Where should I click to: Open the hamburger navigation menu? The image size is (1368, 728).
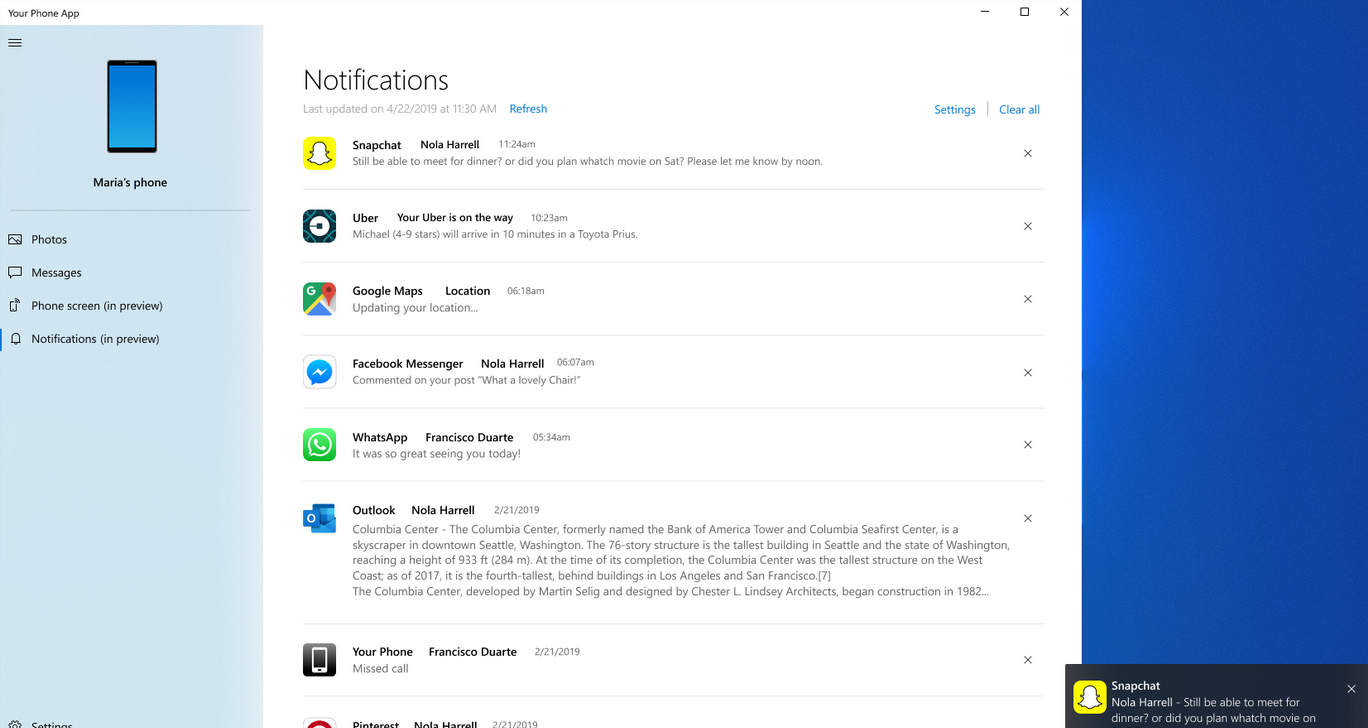(x=15, y=43)
